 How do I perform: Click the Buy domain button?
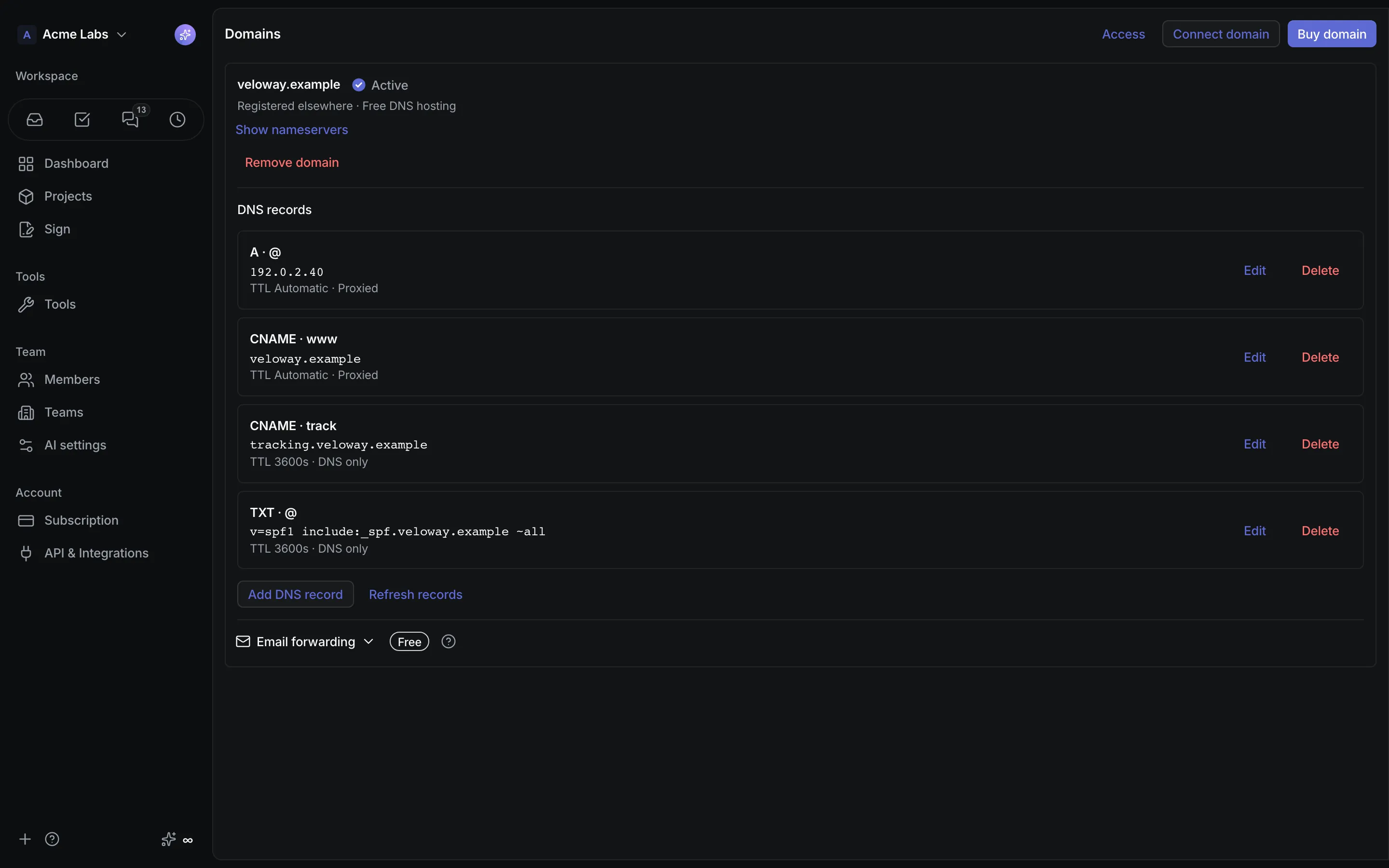(1332, 34)
